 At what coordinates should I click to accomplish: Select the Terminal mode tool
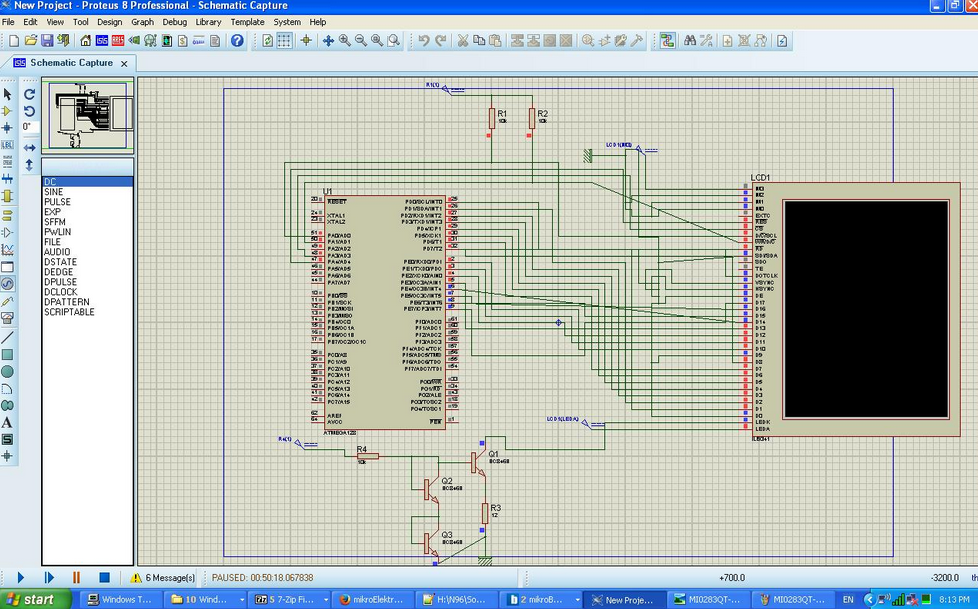point(9,218)
